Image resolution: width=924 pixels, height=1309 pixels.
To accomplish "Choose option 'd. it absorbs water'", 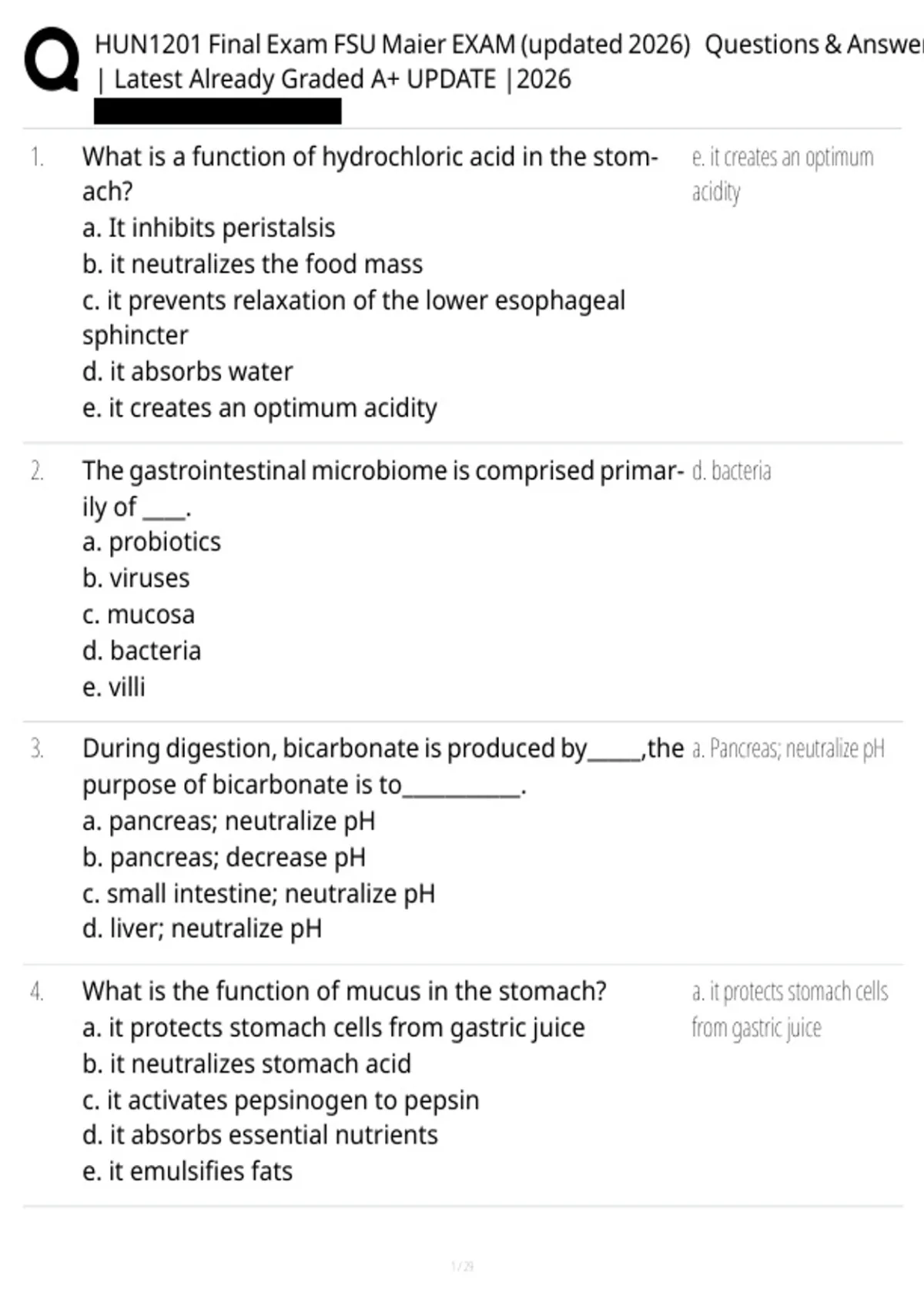I will pos(187,372).
